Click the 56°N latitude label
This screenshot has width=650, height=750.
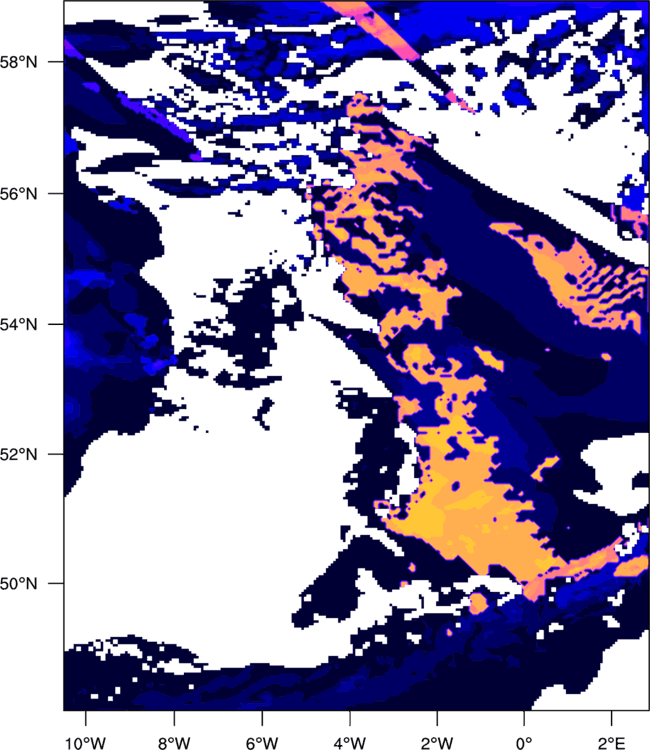point(18,194)
